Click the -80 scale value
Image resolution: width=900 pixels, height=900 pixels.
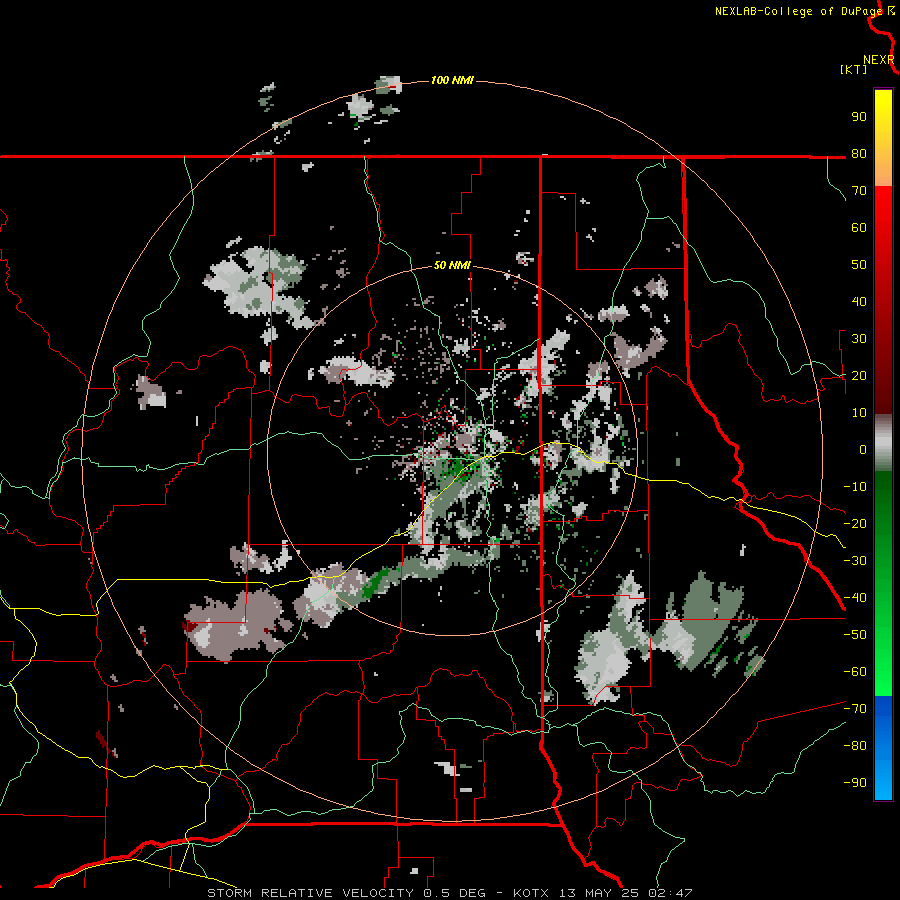click(855, 746)
